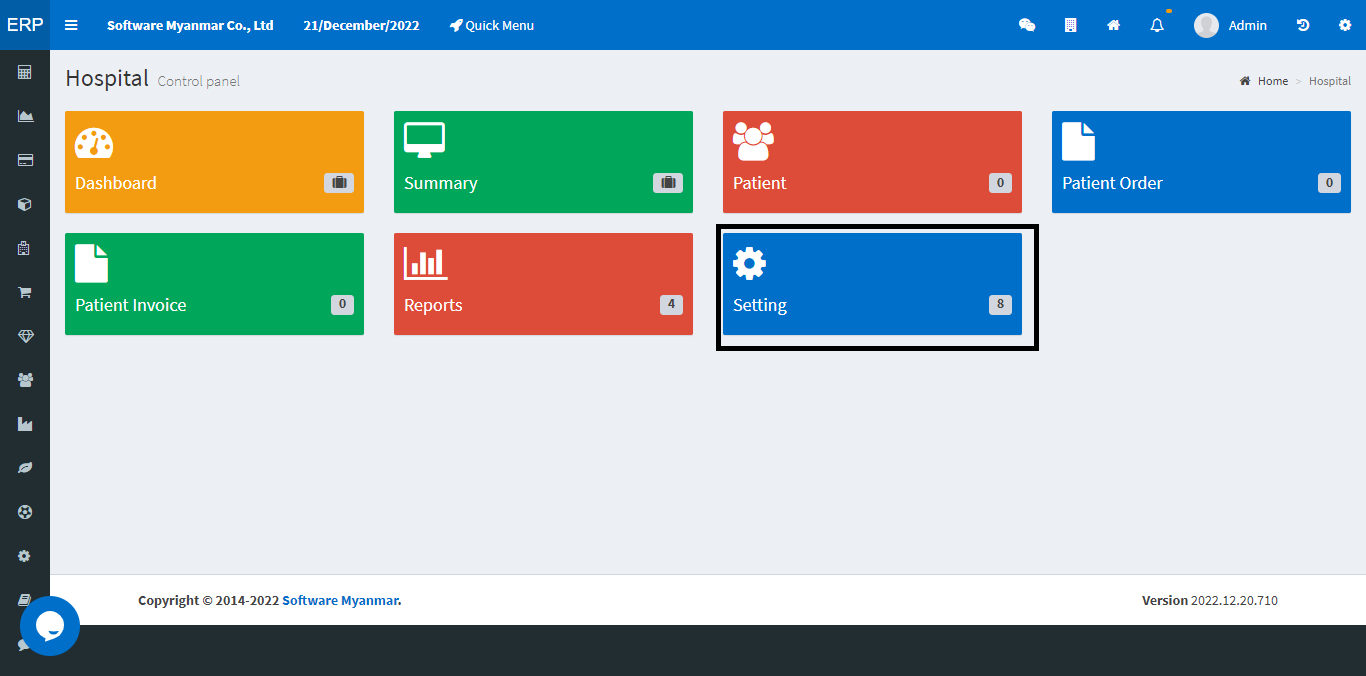This screenshot has height=676, width=1366.
Task: Open the Summary tile
Action: pos(543,162)
